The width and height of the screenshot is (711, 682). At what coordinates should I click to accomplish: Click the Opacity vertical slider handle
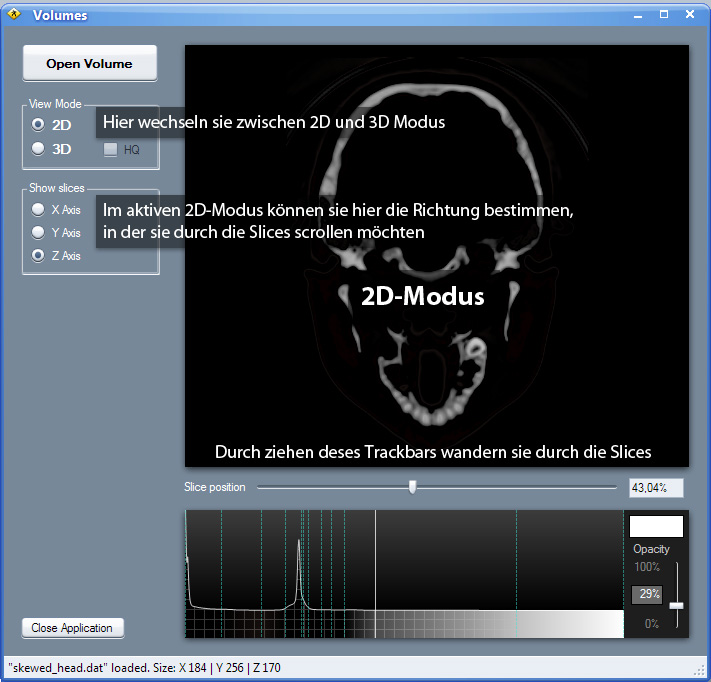click(677, 605)
